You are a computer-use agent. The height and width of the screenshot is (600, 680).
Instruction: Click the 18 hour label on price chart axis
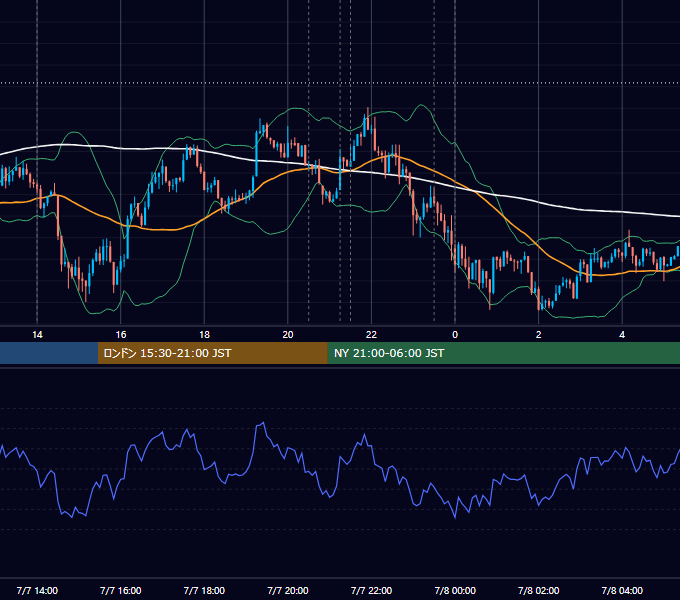[x=204, y=335]
